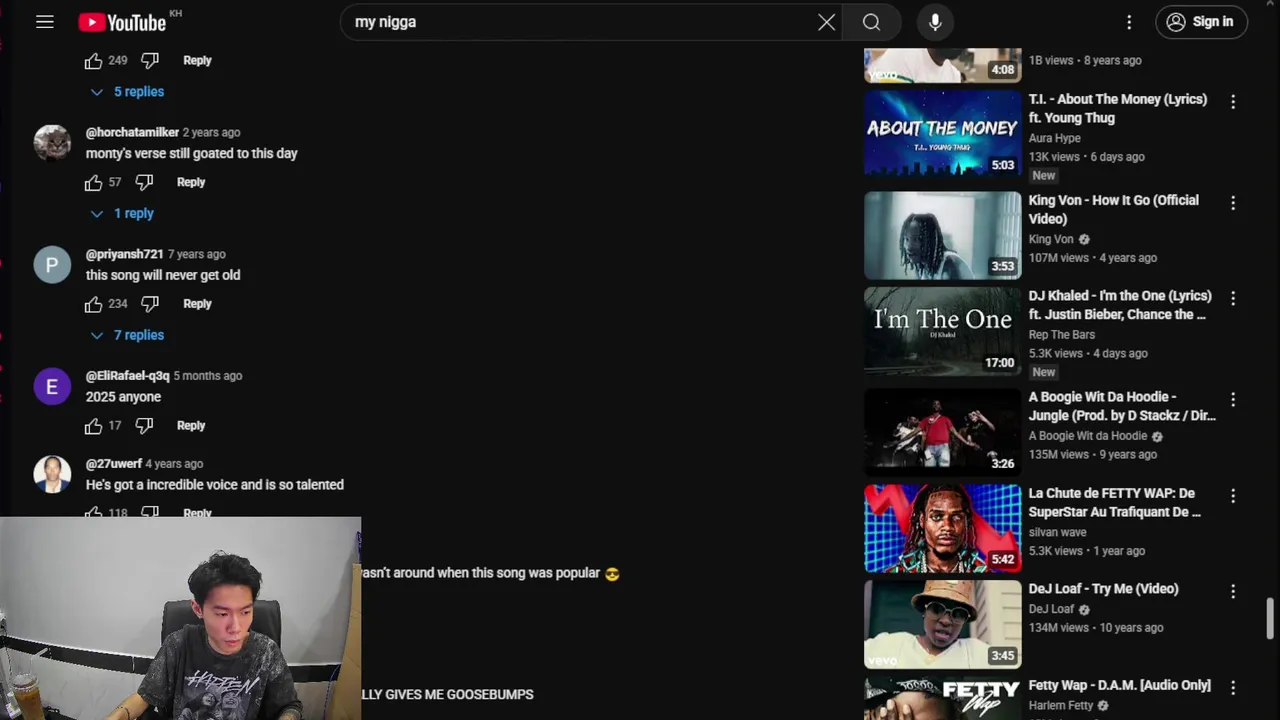Open the King Von How It Go thumbnail
1280x720 pixels.
(x=942, y=235)
